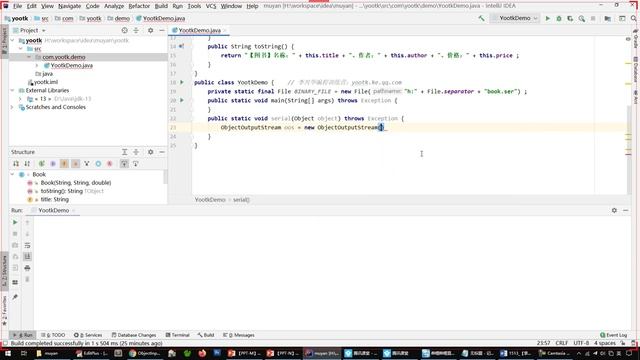This screenshot has height=360, width=640.
Task: Open the File menu
Action: coord(18,6)
